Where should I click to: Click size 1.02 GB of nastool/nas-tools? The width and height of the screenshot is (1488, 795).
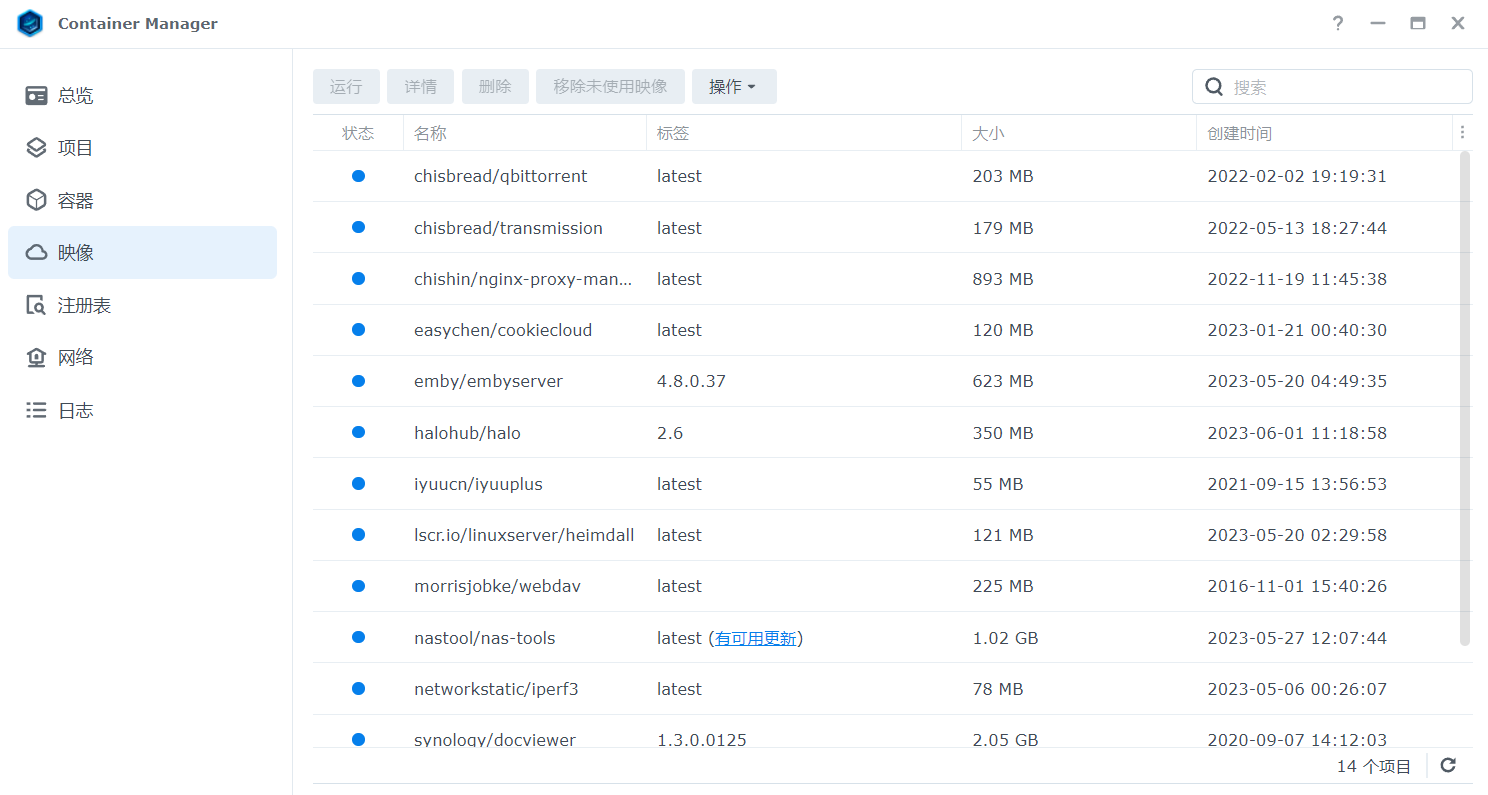pyautogui.click(x=1005, y=638)
